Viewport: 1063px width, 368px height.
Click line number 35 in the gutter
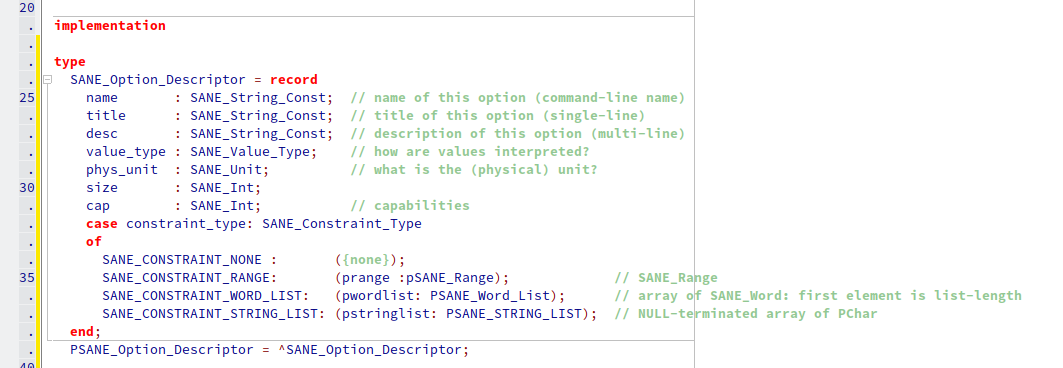pos(27,277)
